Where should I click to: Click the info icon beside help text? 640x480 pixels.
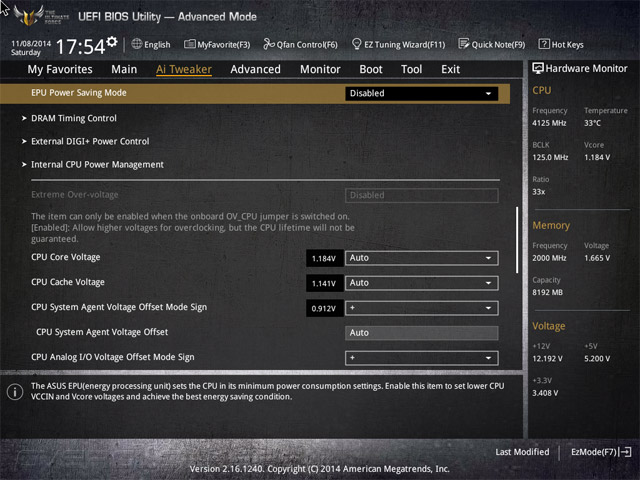pos(15,392)
